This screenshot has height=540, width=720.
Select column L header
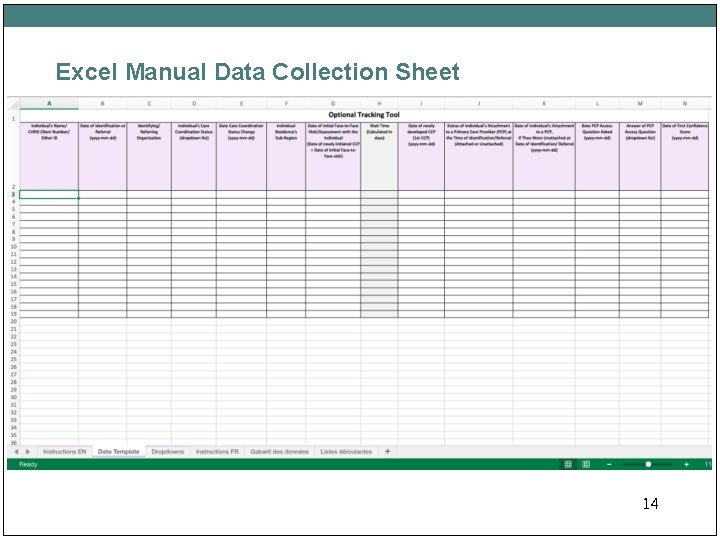coord(597,104)
